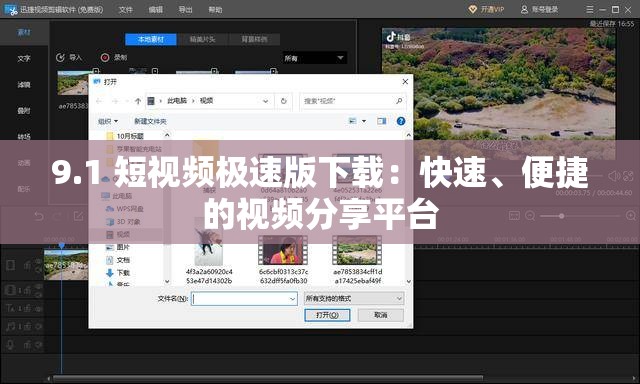640x384 pixels.
Task: Select 图片 in the navigation tree
Action: coord(118,247)
